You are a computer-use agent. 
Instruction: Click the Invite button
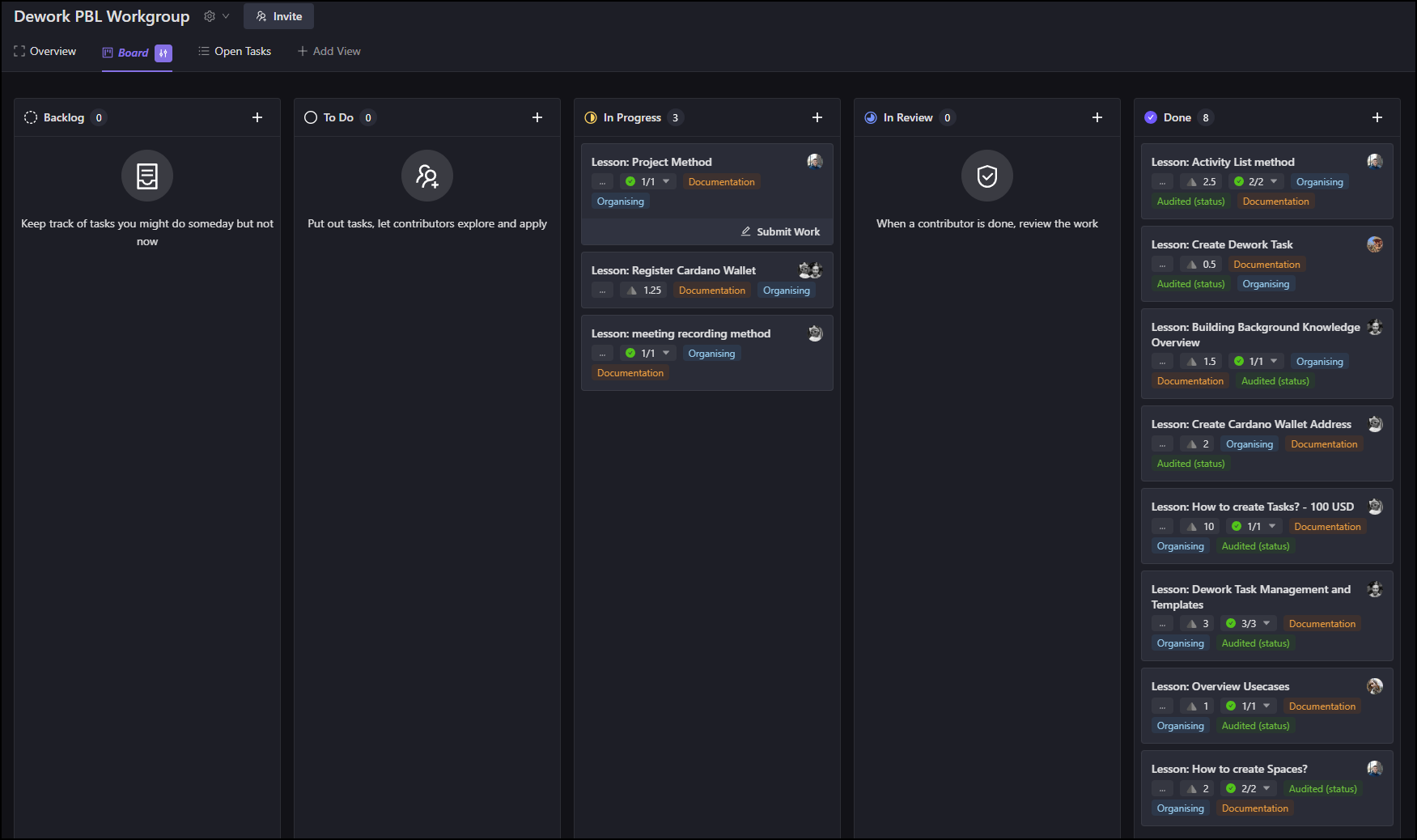coord(278,16)
